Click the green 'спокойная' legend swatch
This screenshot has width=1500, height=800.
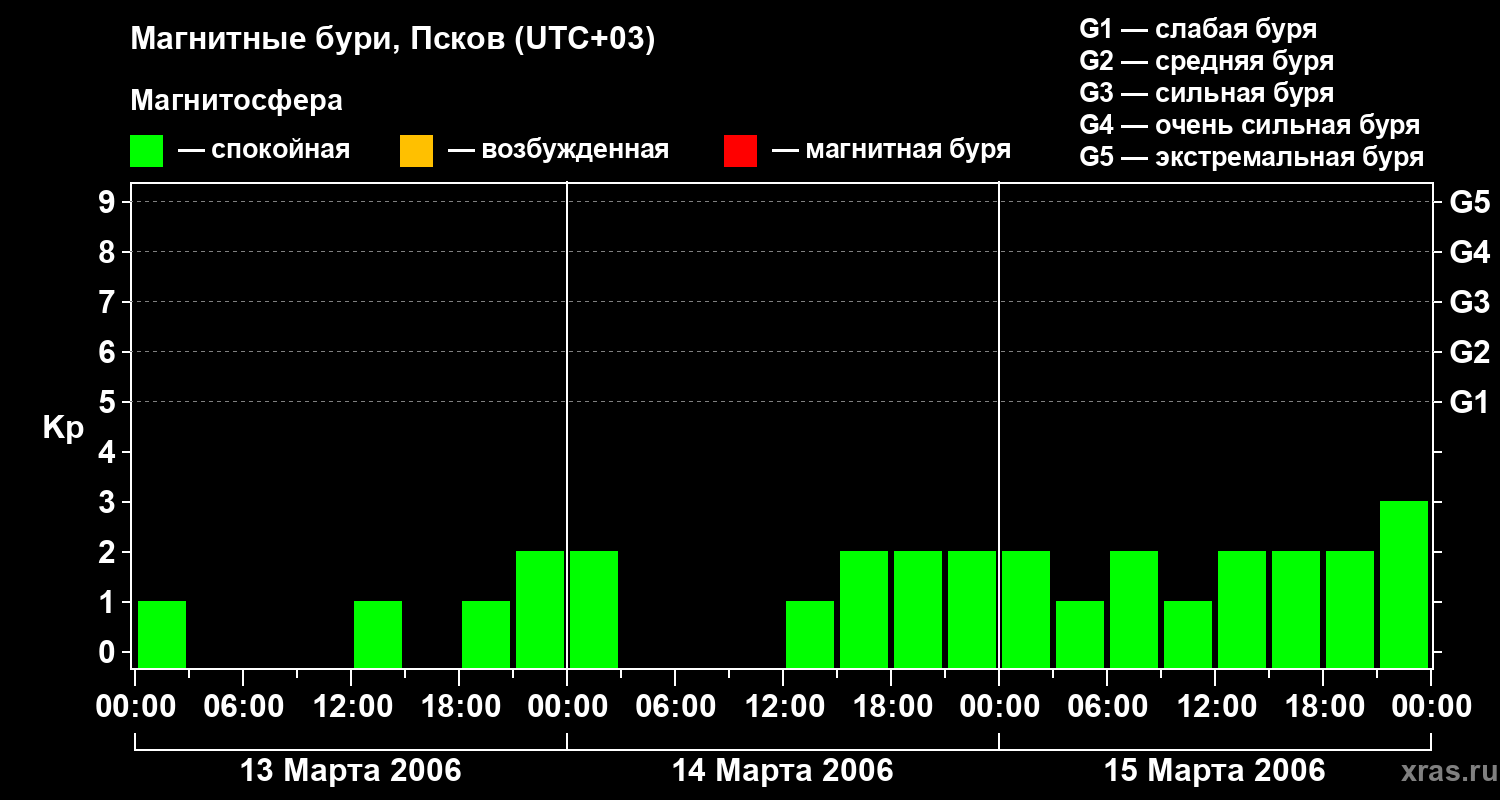pyautogui.click(x=146, y=151)
